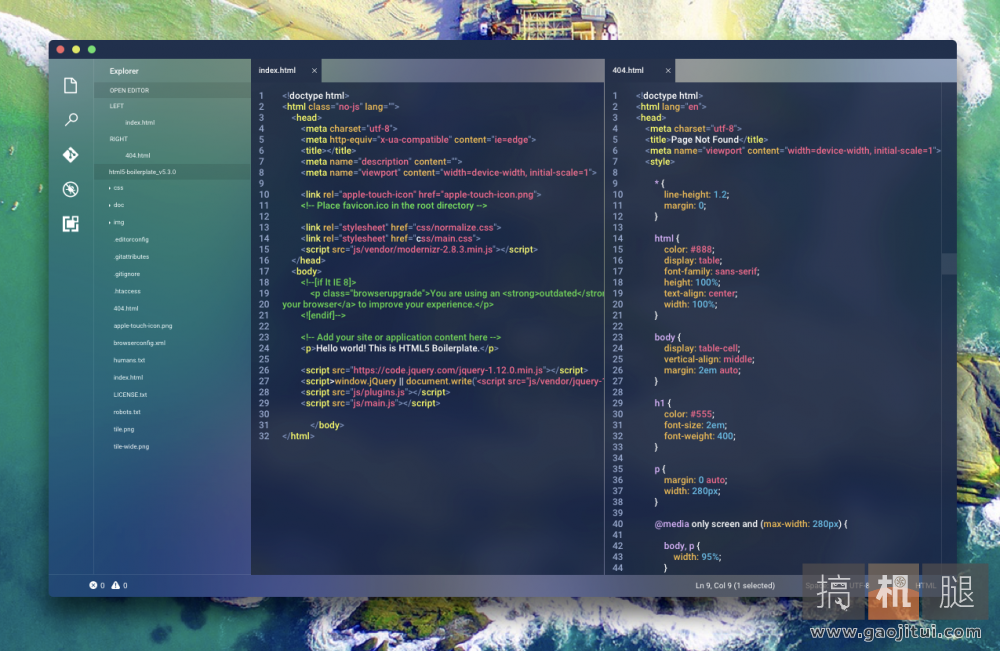Click the scrollbar thumb in the 404.html editor
The width and height of the screenshot is (1000, 651).
pos(949,263)
